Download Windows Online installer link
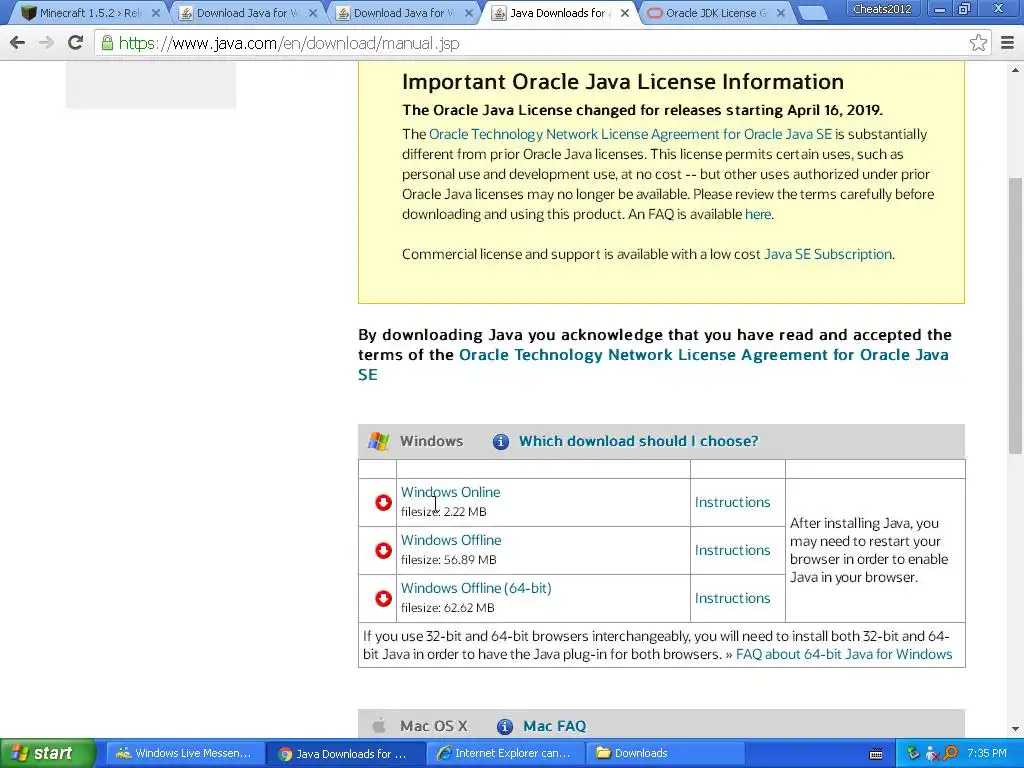The height and width of the screenshot is (768, 1024). click(x=451, y=492)
